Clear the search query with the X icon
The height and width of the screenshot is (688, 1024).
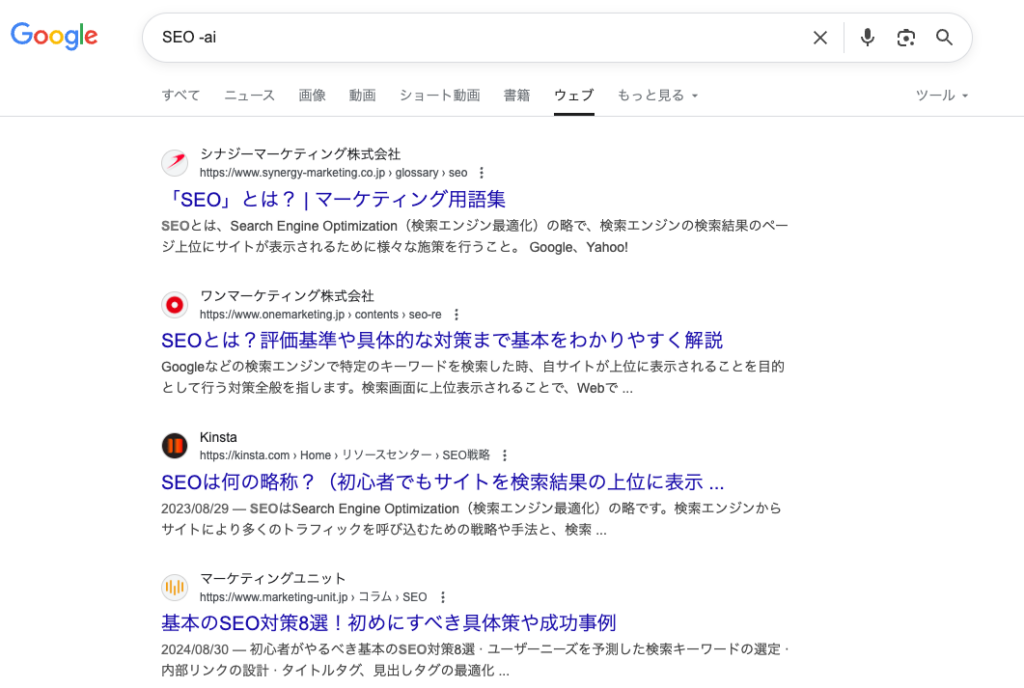(820, 38)
